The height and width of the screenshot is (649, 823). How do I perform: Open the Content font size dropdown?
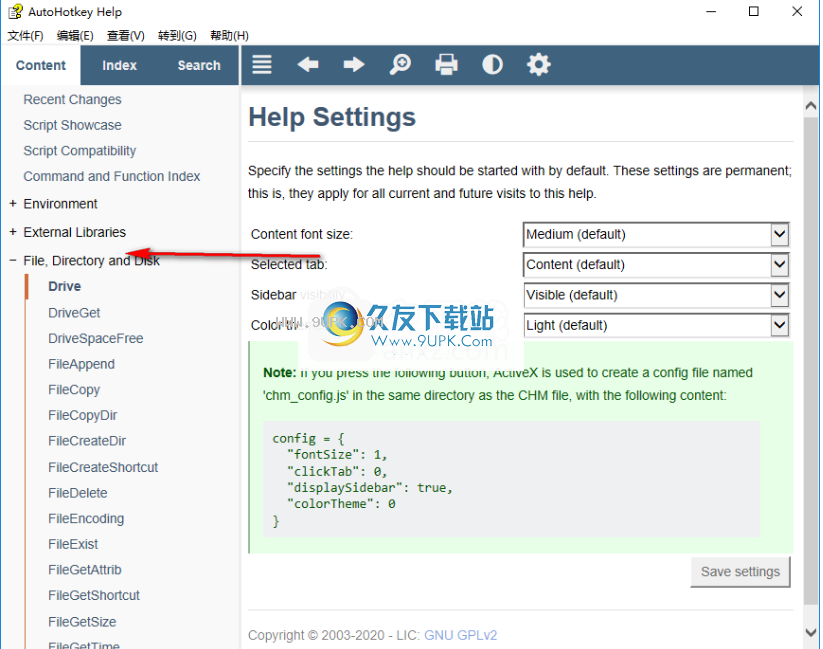[656, 234]
